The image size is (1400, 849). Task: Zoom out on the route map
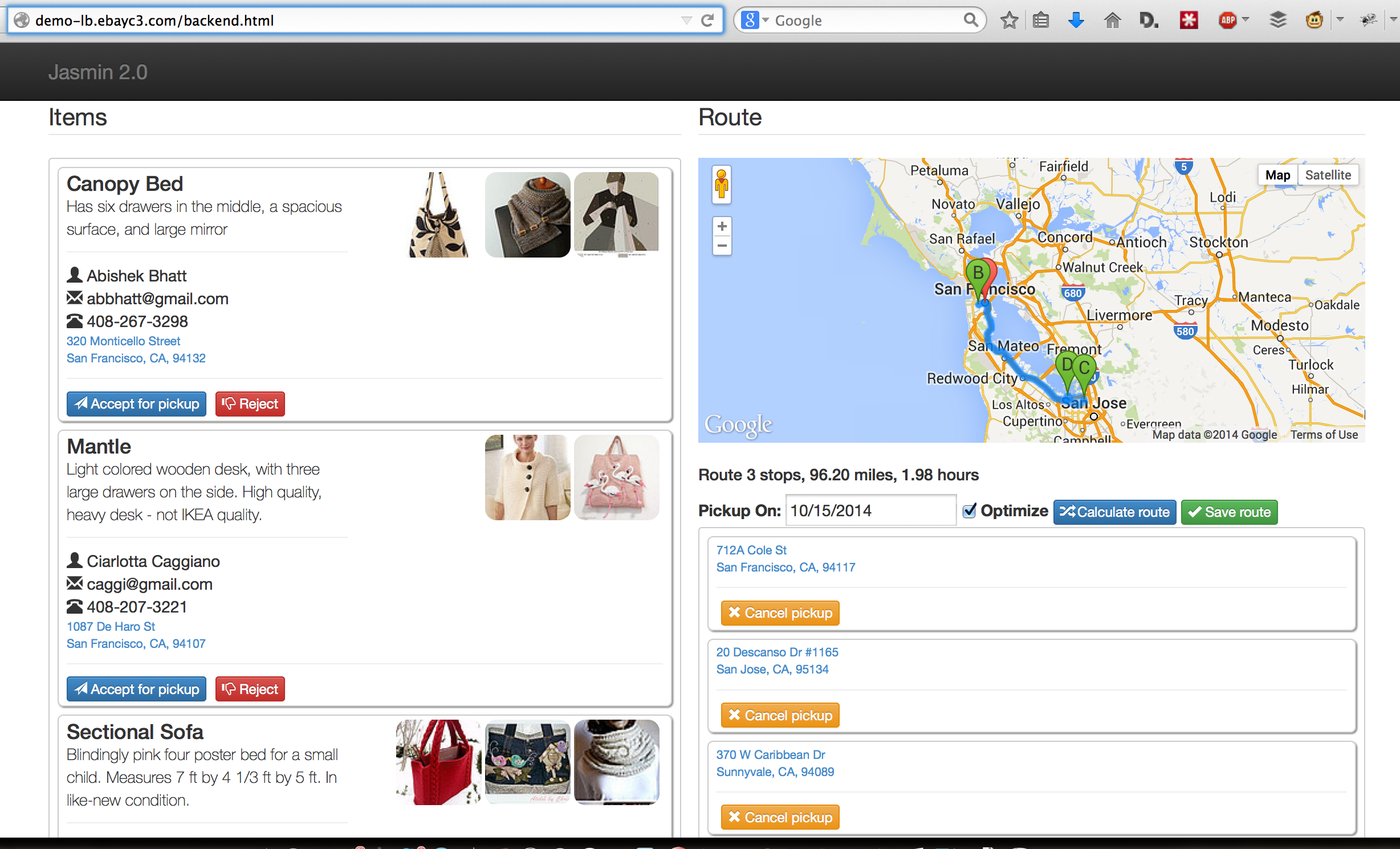[722, 246]
